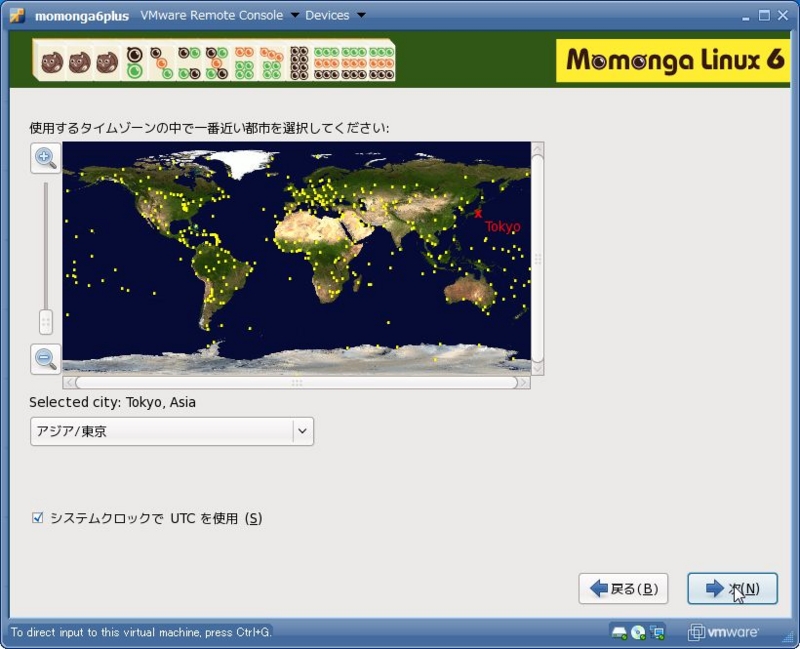Click the red Tokyo marker on map
This screenshot has width=800, height=649.
tap(478, 214)
